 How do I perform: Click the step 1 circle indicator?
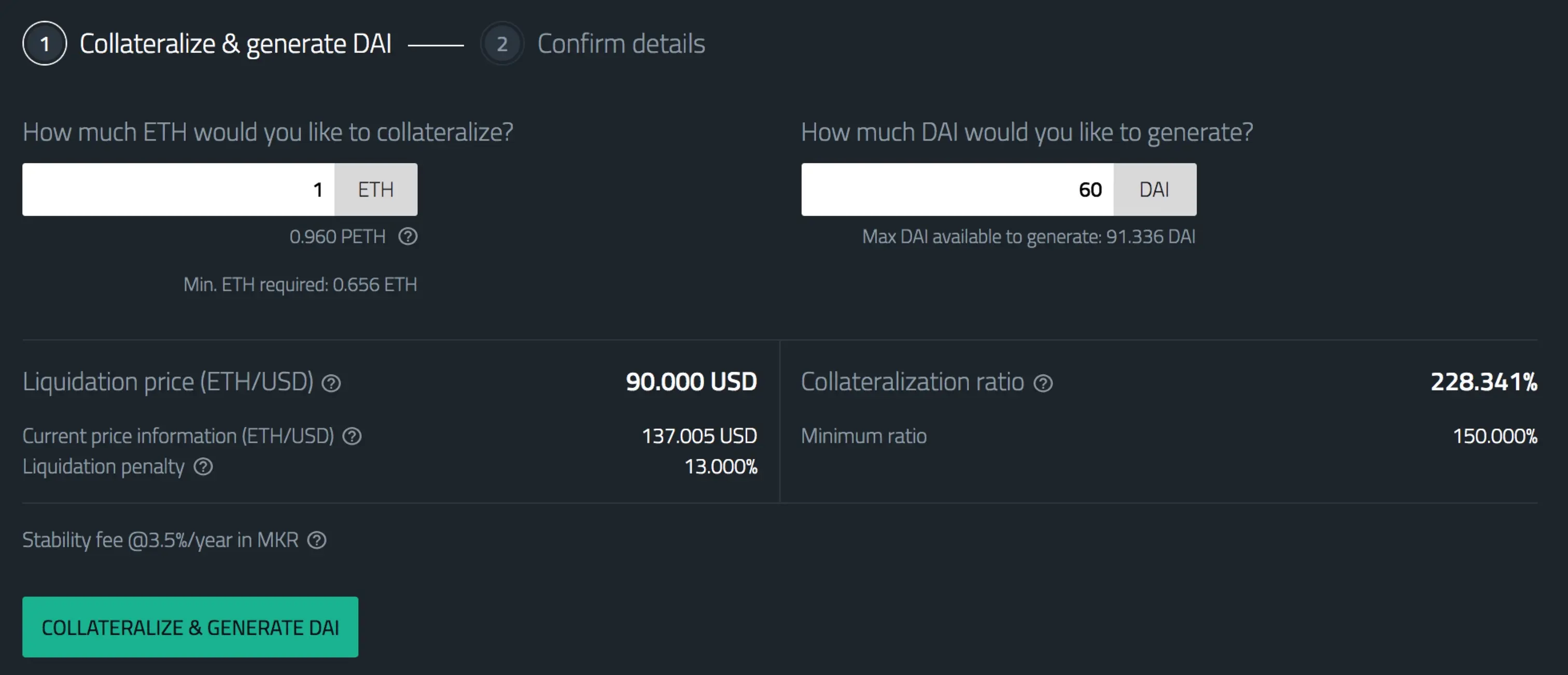(x=45, y=44)
